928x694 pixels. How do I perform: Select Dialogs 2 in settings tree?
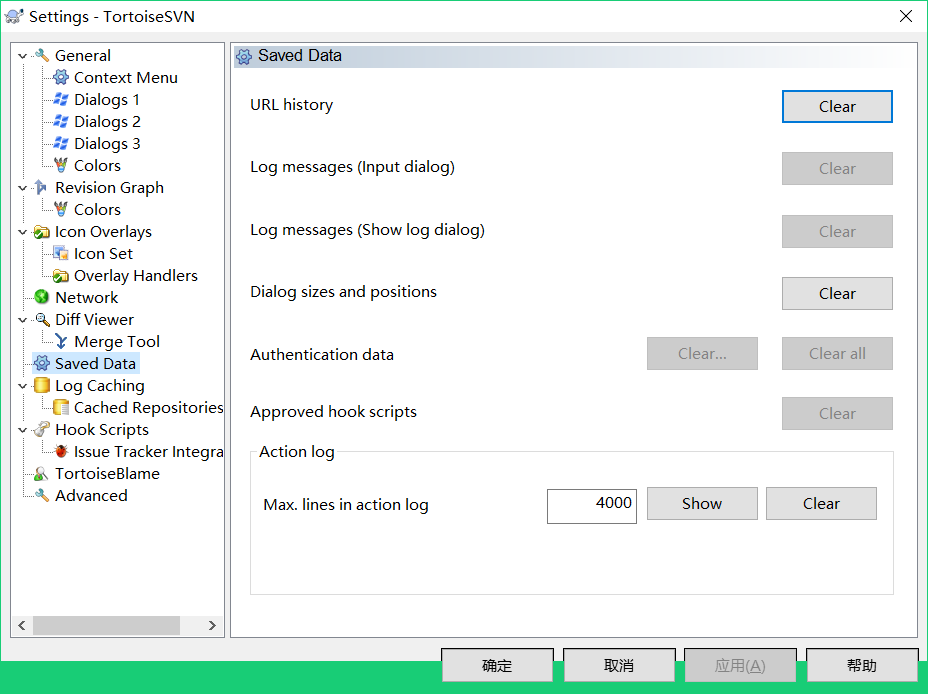[x=107, y=121]
